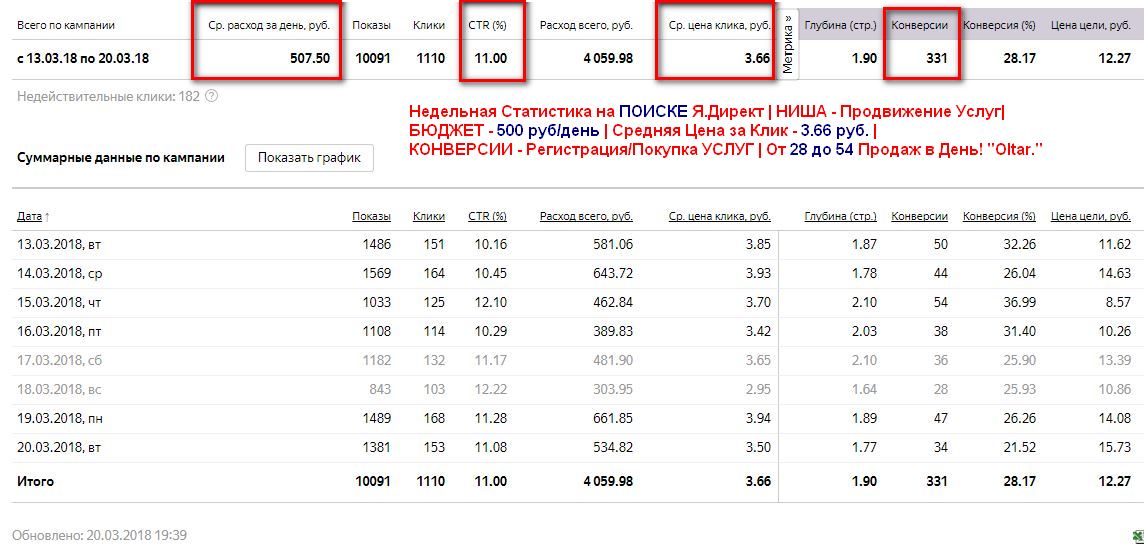
Task: Click the Ср. расход за день value 507.50
Action: [x=309, y=58]
